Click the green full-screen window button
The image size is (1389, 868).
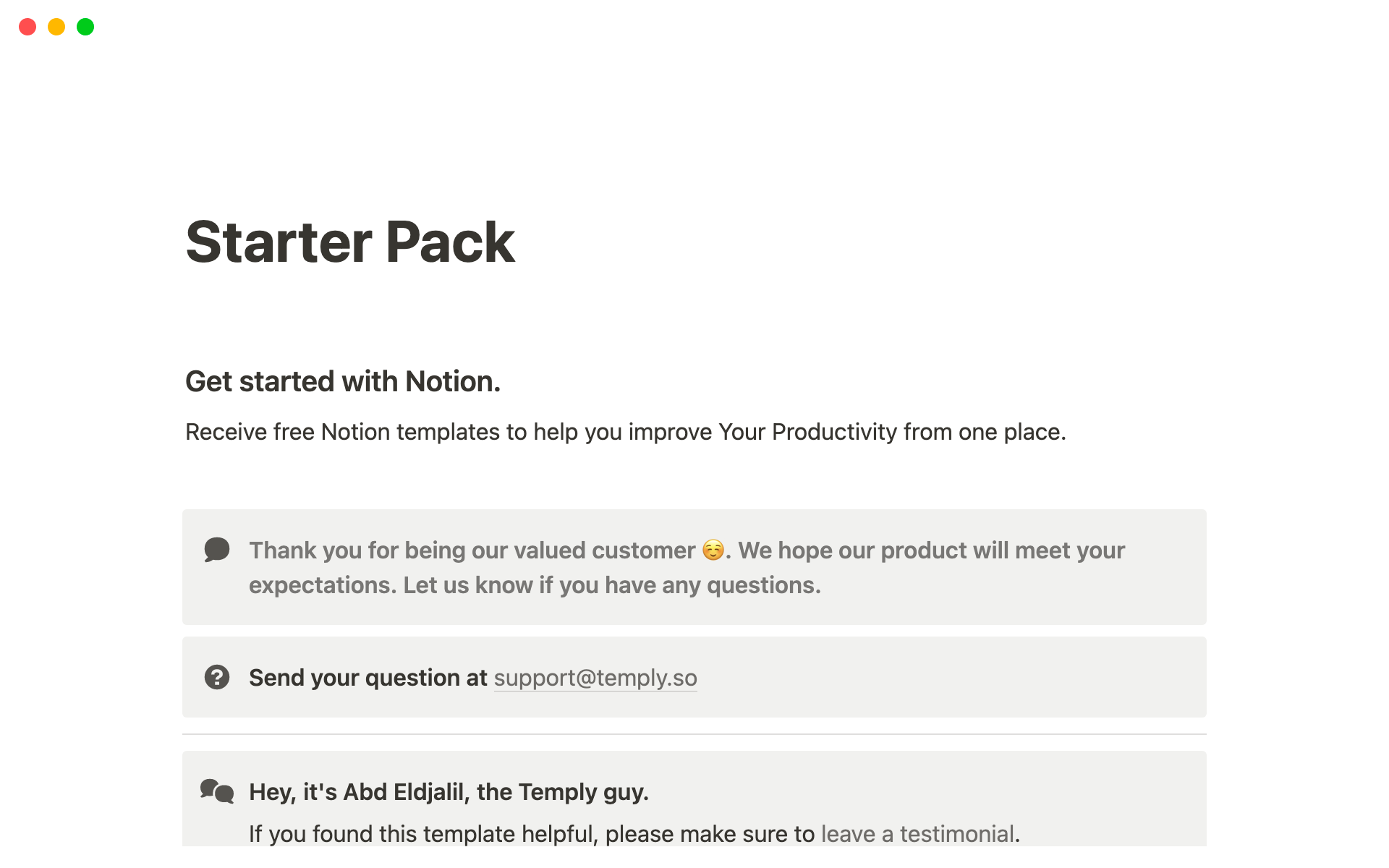pyautogui.click(x=85, y=27)
